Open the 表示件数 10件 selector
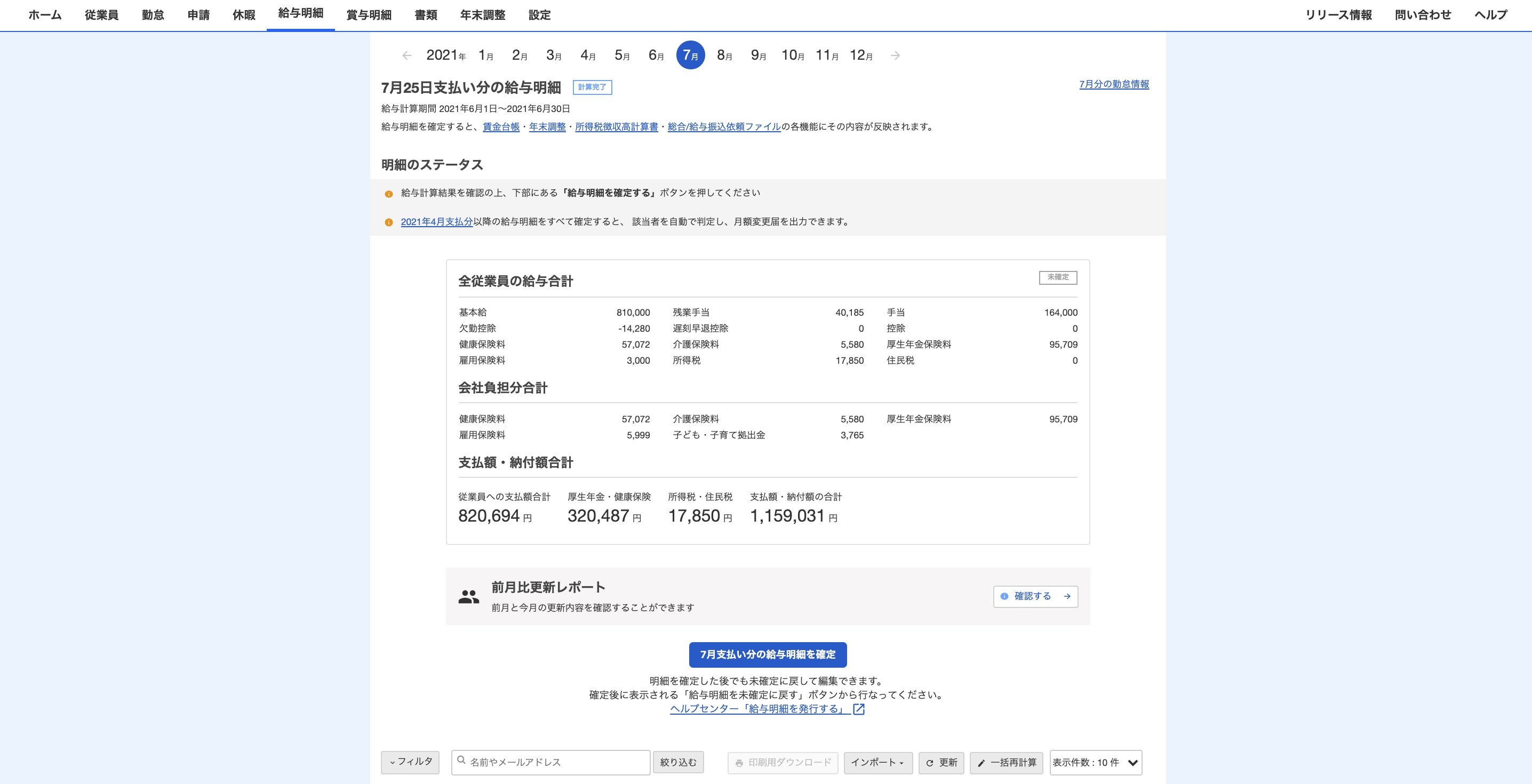Image resolution: width=1532 pixels, height=784 pixels. (x=1095, y=763)
